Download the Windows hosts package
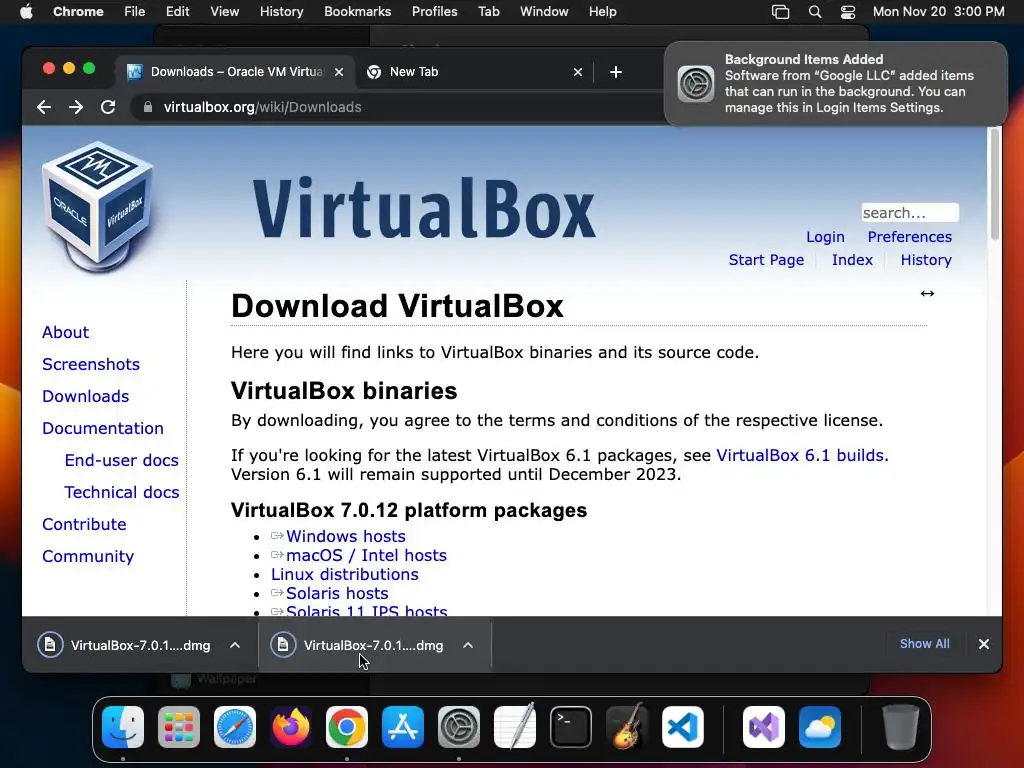The width and height of the screenshot is (1024, 768). pyautogui.click(x=345, y=536)
